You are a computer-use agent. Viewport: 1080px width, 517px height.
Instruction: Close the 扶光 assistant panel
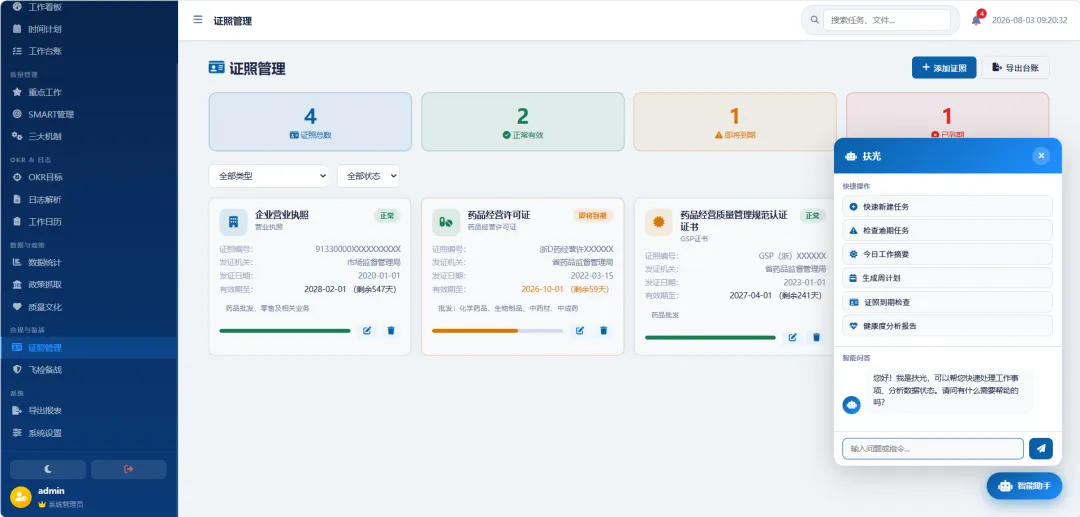(x=1041, y=156)
